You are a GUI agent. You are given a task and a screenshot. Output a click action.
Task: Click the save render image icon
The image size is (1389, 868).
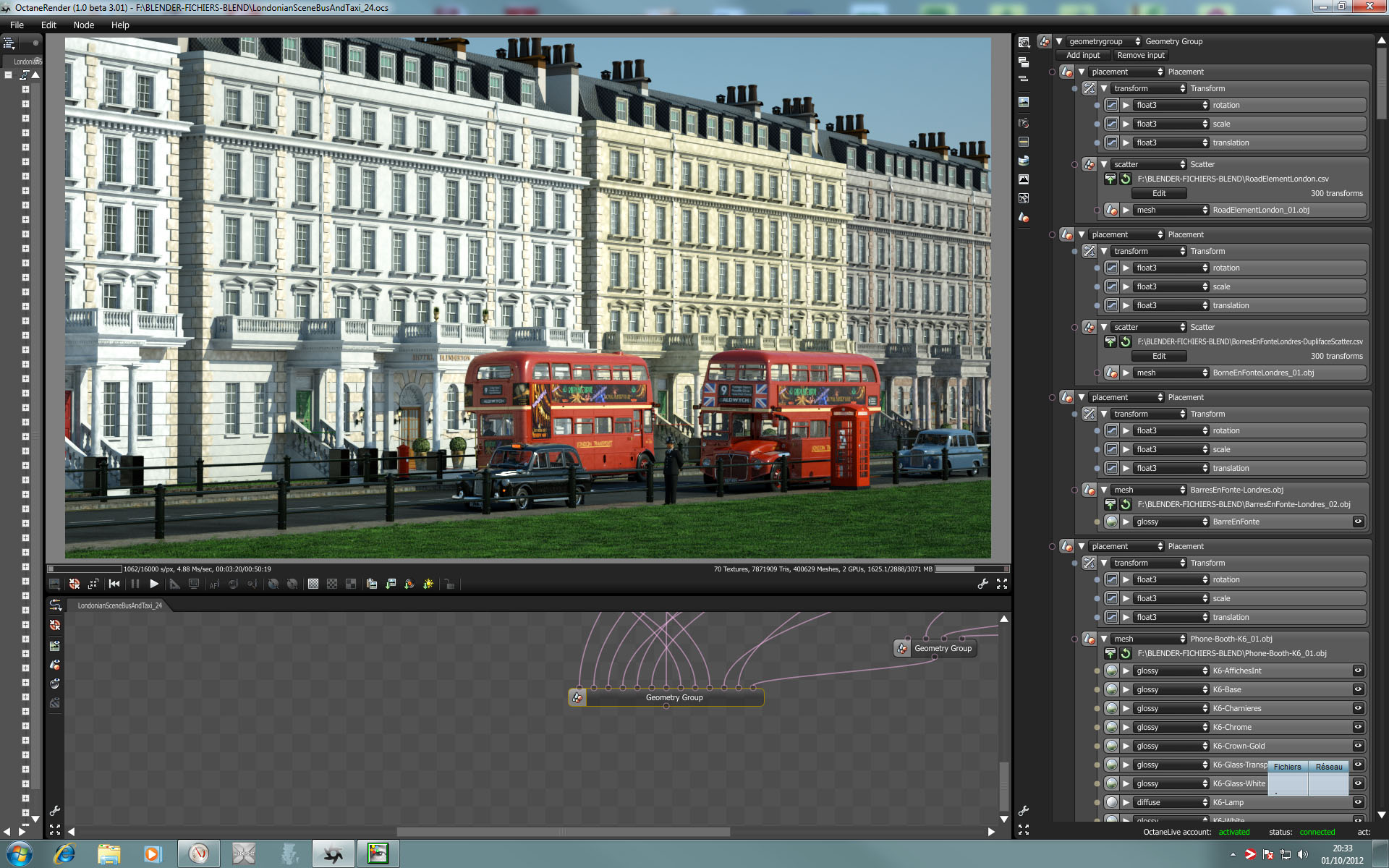click(391, 584)
